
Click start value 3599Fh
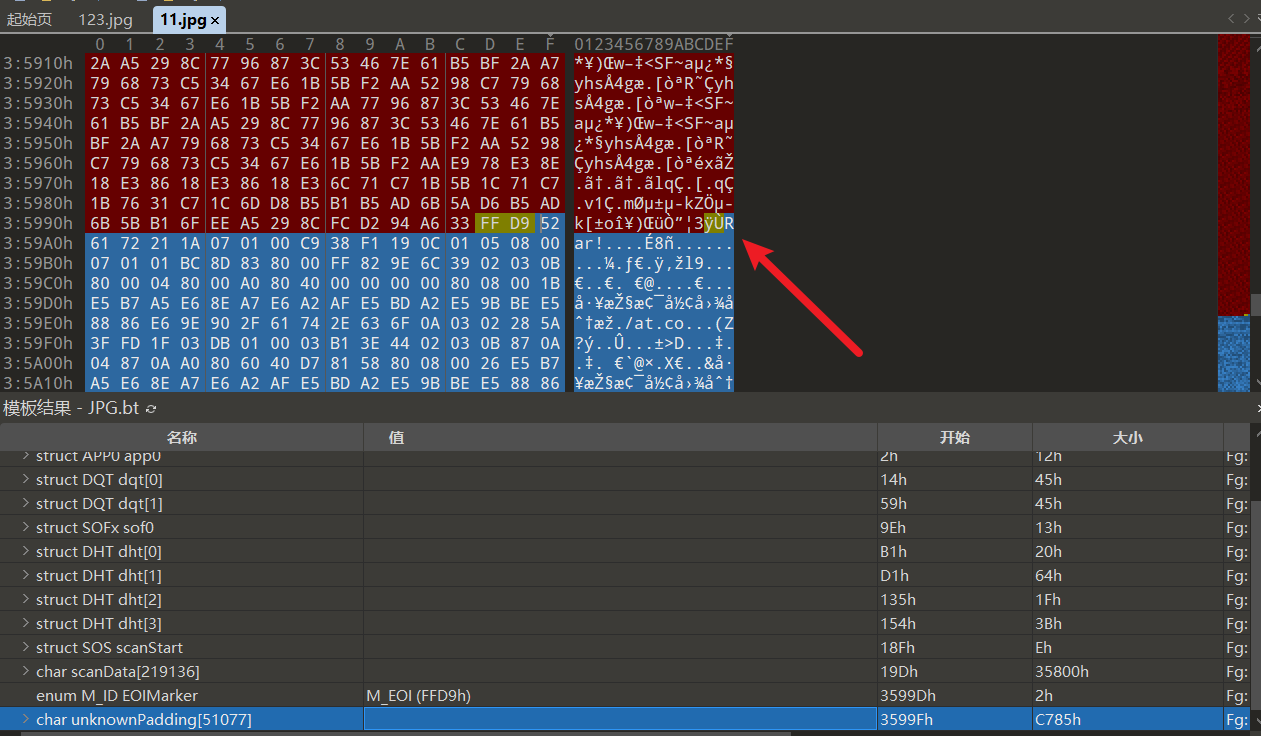pos(908,719)
